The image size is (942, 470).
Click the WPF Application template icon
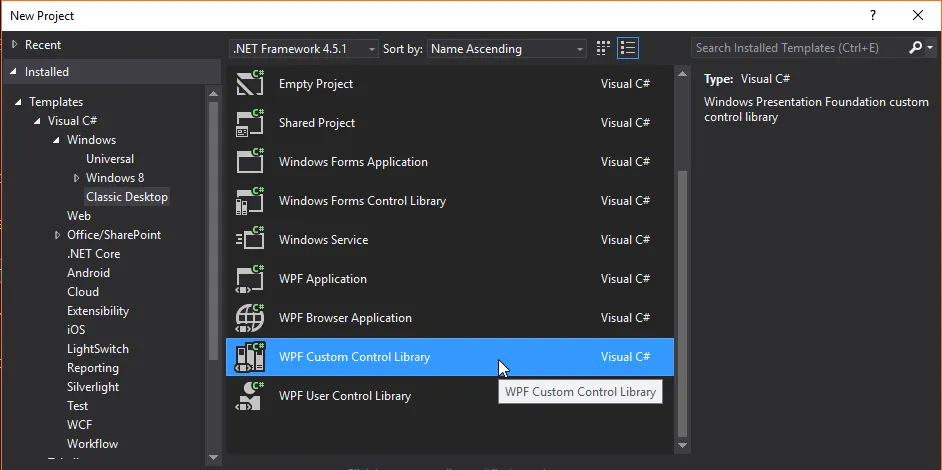click(250, 279)
